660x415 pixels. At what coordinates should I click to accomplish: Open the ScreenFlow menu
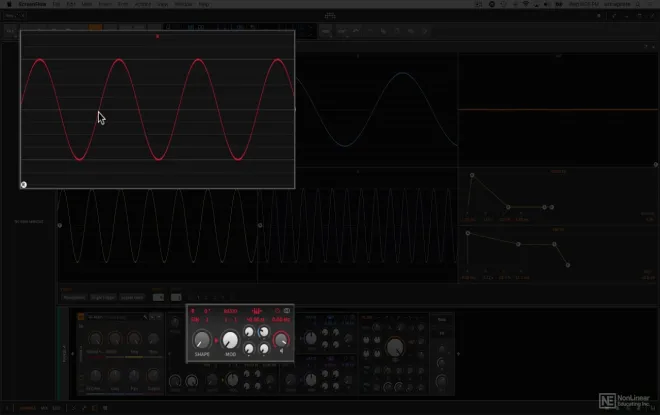pos(32,4)
